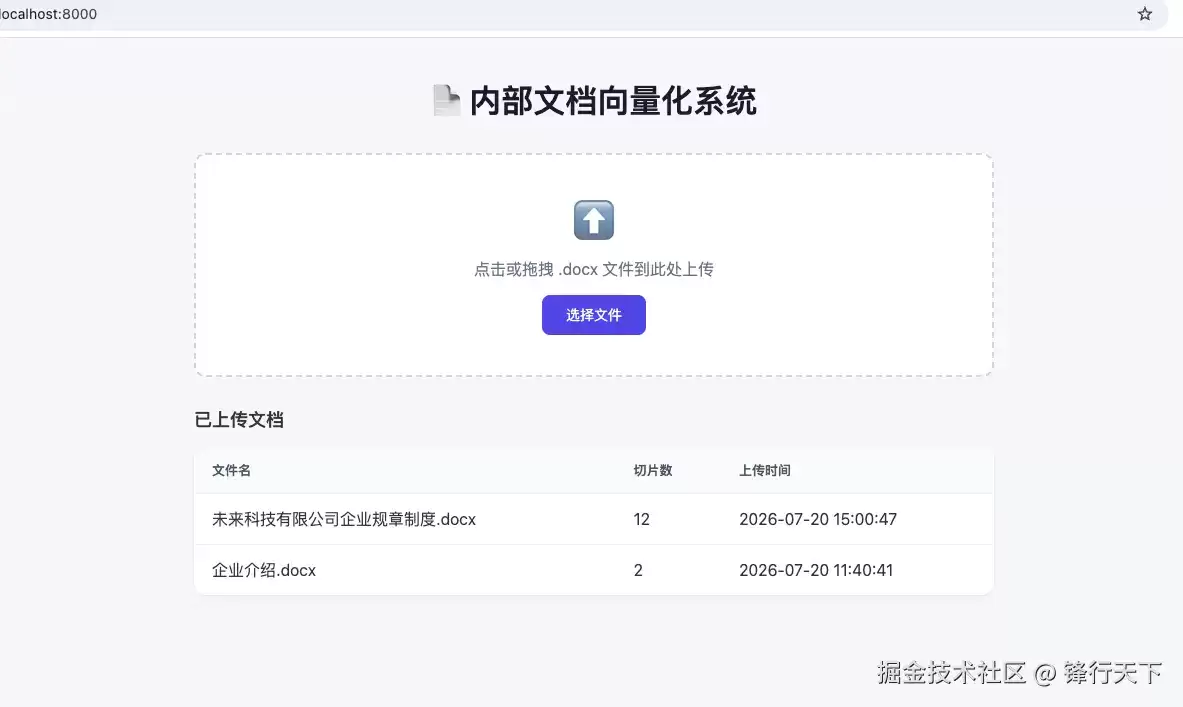
Task: Click the 选择文件 button
Action: (x=594, y=315)
